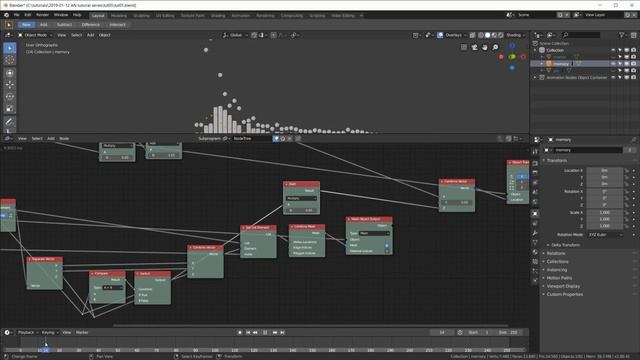640x360 pixels.
Task: Open the node editor Node menu
Action: pyautogui.click(x=64, y=138)
